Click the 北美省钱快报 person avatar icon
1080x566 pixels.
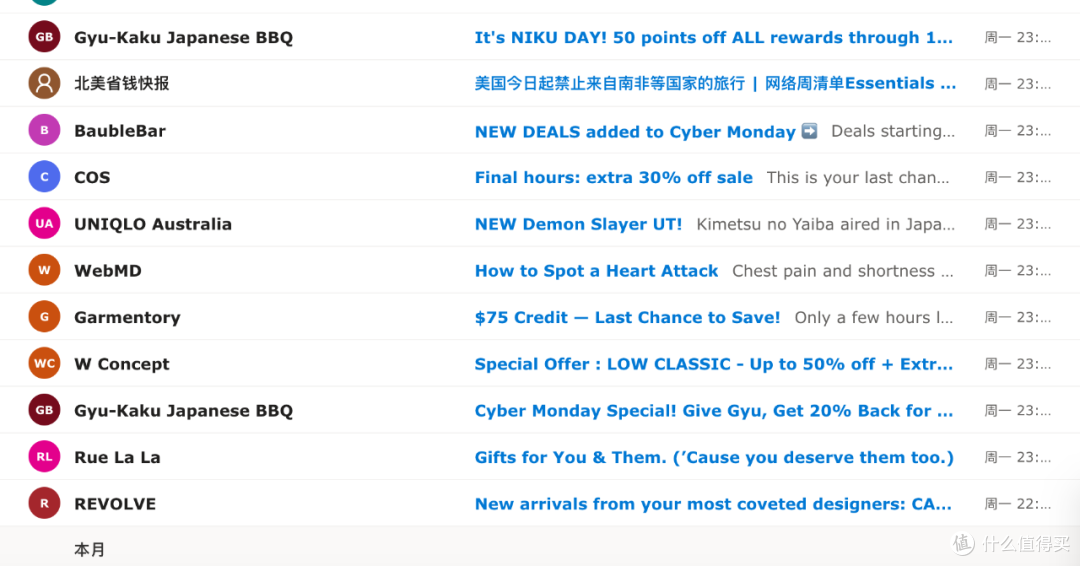coord(44,84)
